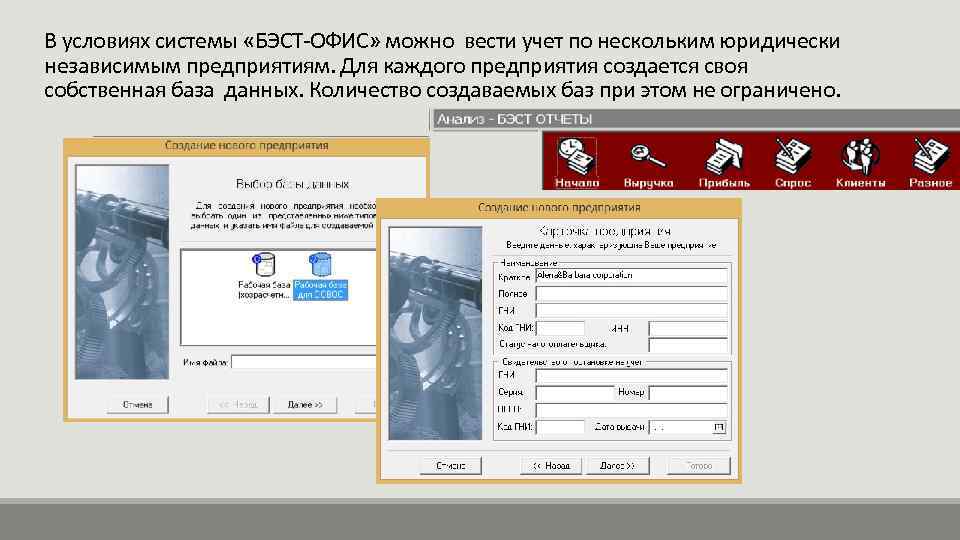
Task: Click the Статус налогоплательщика field
Action: [688, 345]
